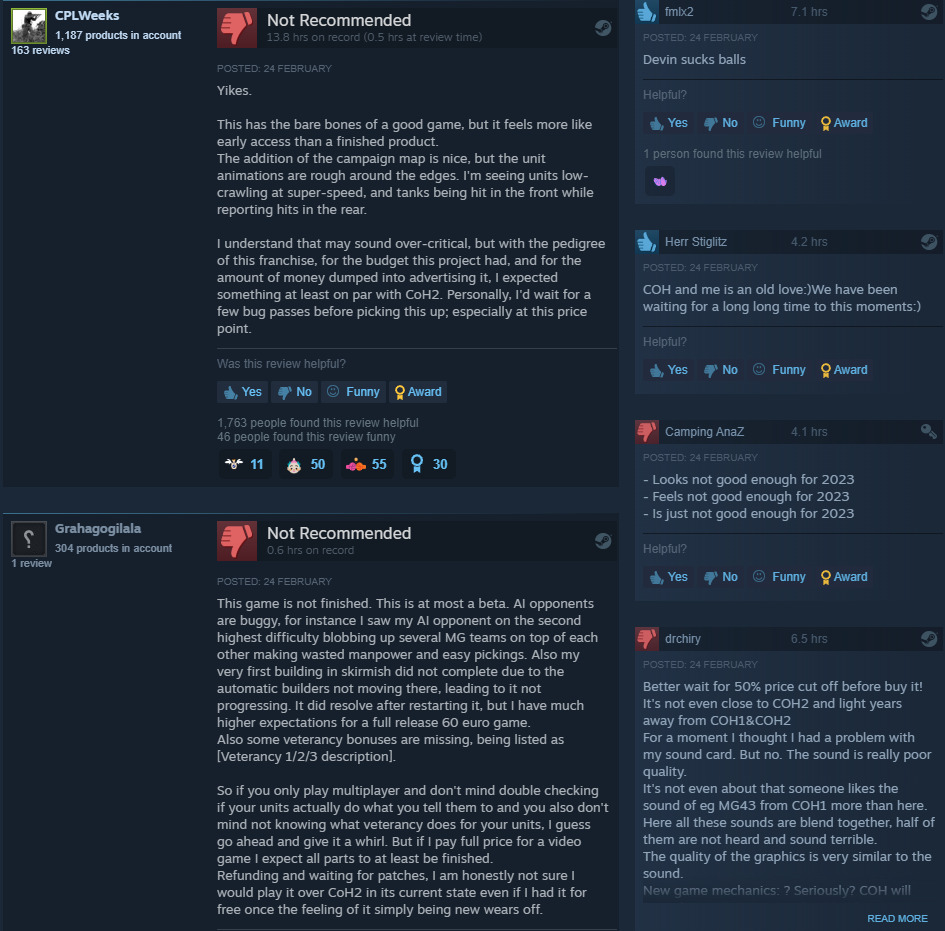Click the Steam icon on CPLWeeks' review header
The width and height of the screenshot is (945, 931).
(603, 28)
